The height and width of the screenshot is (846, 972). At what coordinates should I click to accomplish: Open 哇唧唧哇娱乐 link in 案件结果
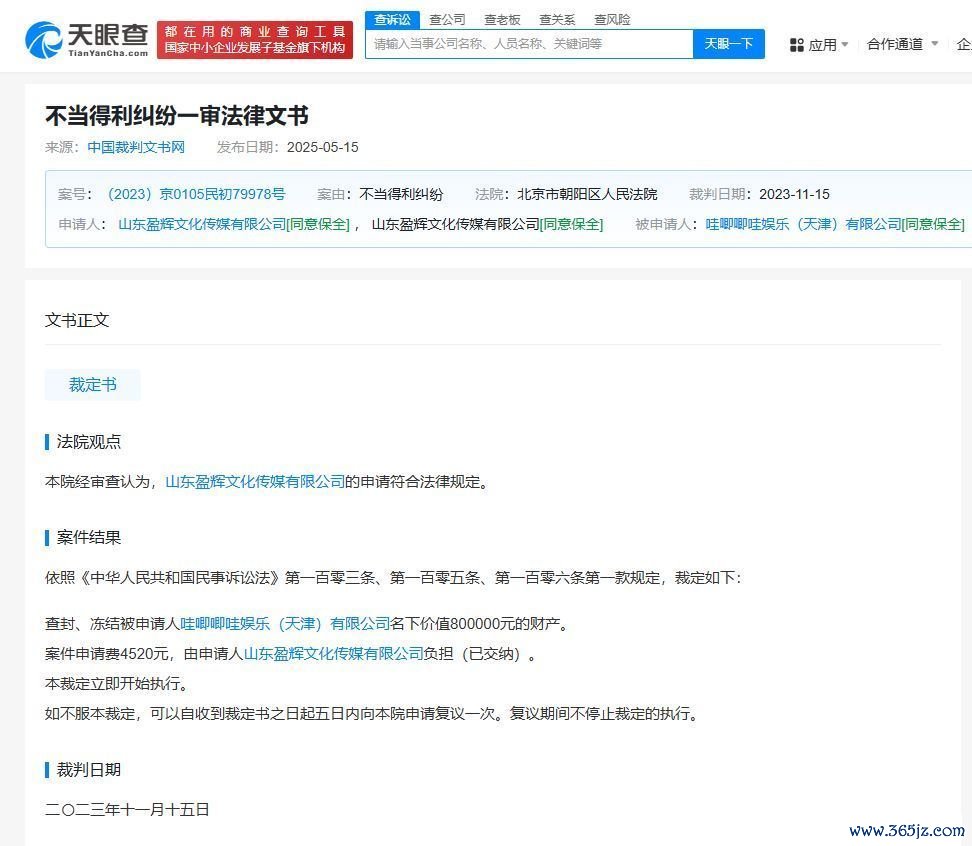coord(285,623)
